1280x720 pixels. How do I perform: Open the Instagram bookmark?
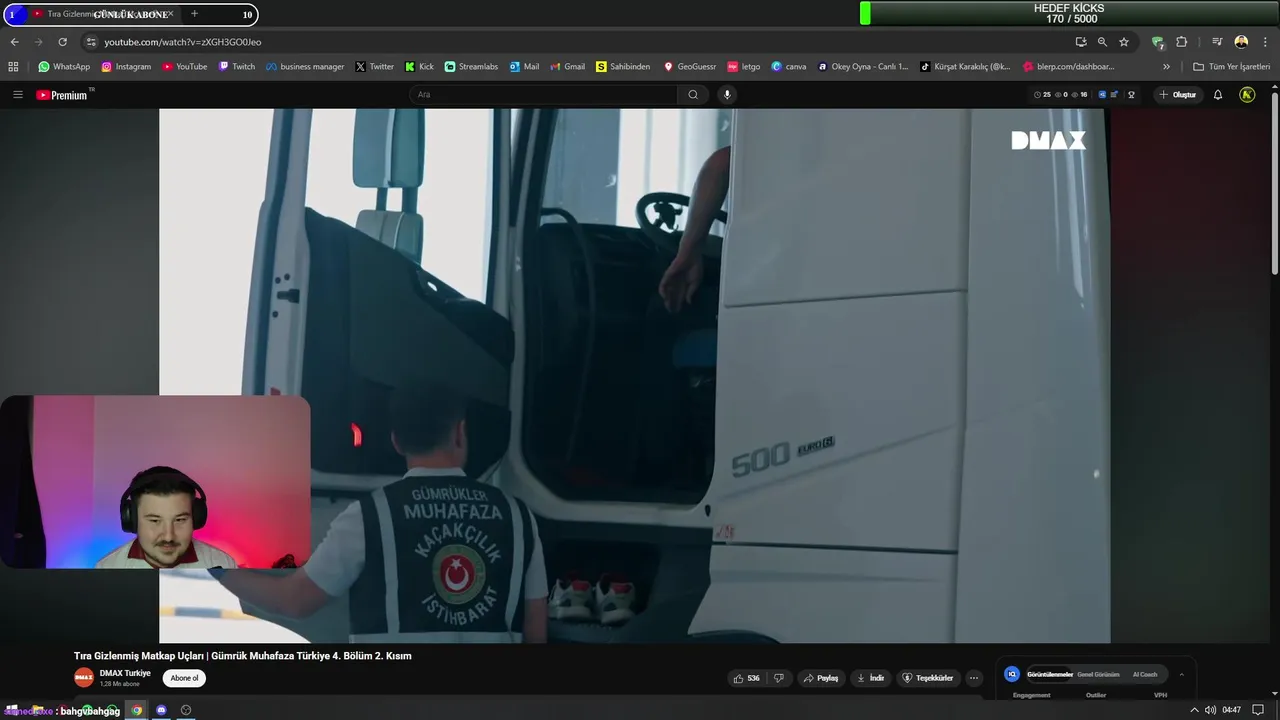point(126,67)
